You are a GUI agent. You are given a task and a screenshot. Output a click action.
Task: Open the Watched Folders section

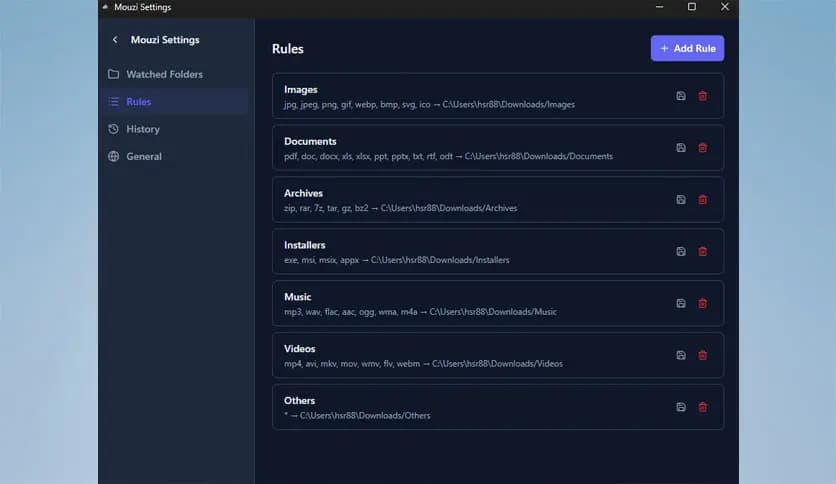point(175,74)
